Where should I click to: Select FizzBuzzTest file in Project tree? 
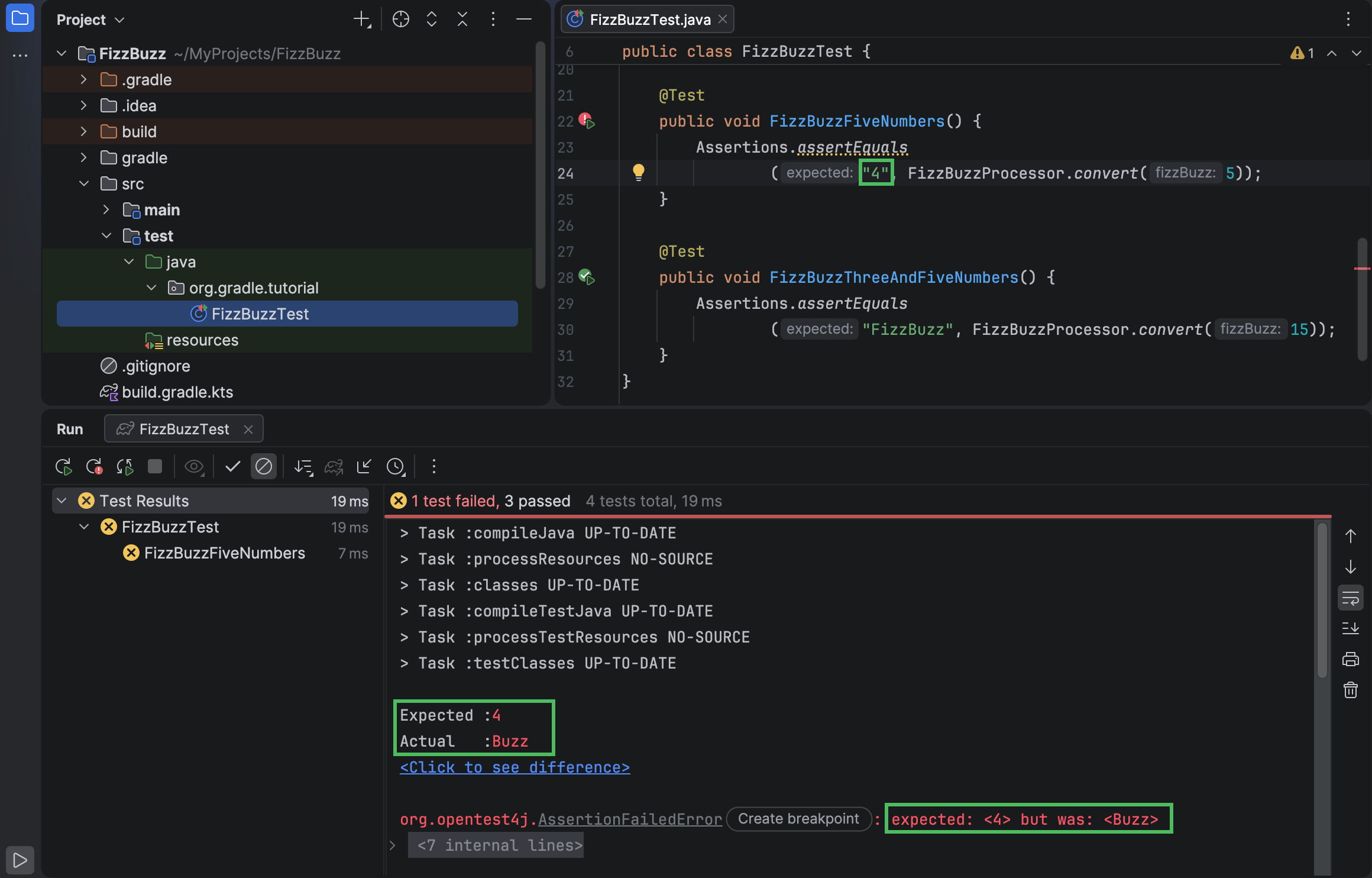coord(287,314)
